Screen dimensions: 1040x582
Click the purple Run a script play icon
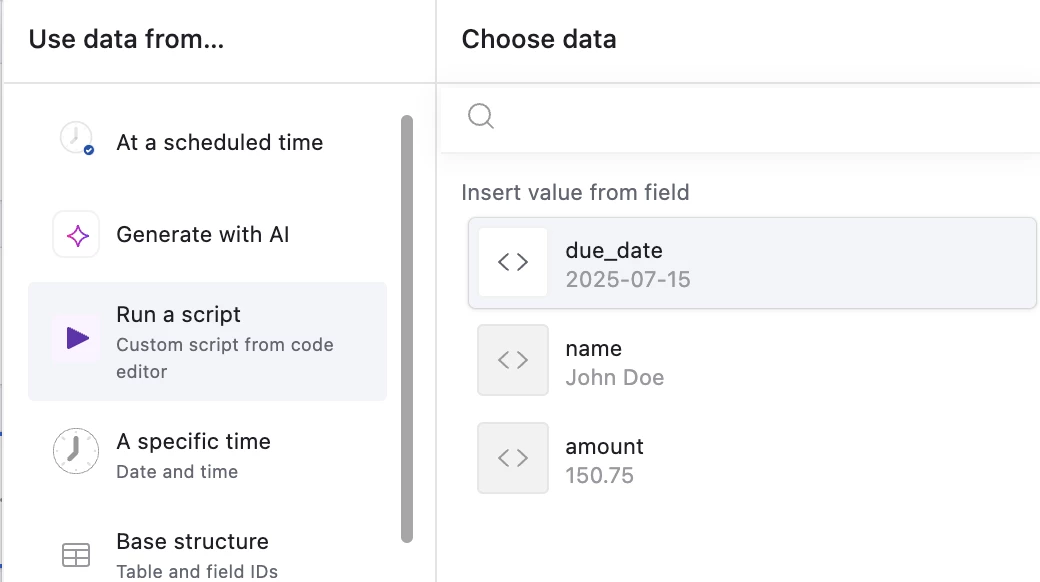[x=77, y=338]
